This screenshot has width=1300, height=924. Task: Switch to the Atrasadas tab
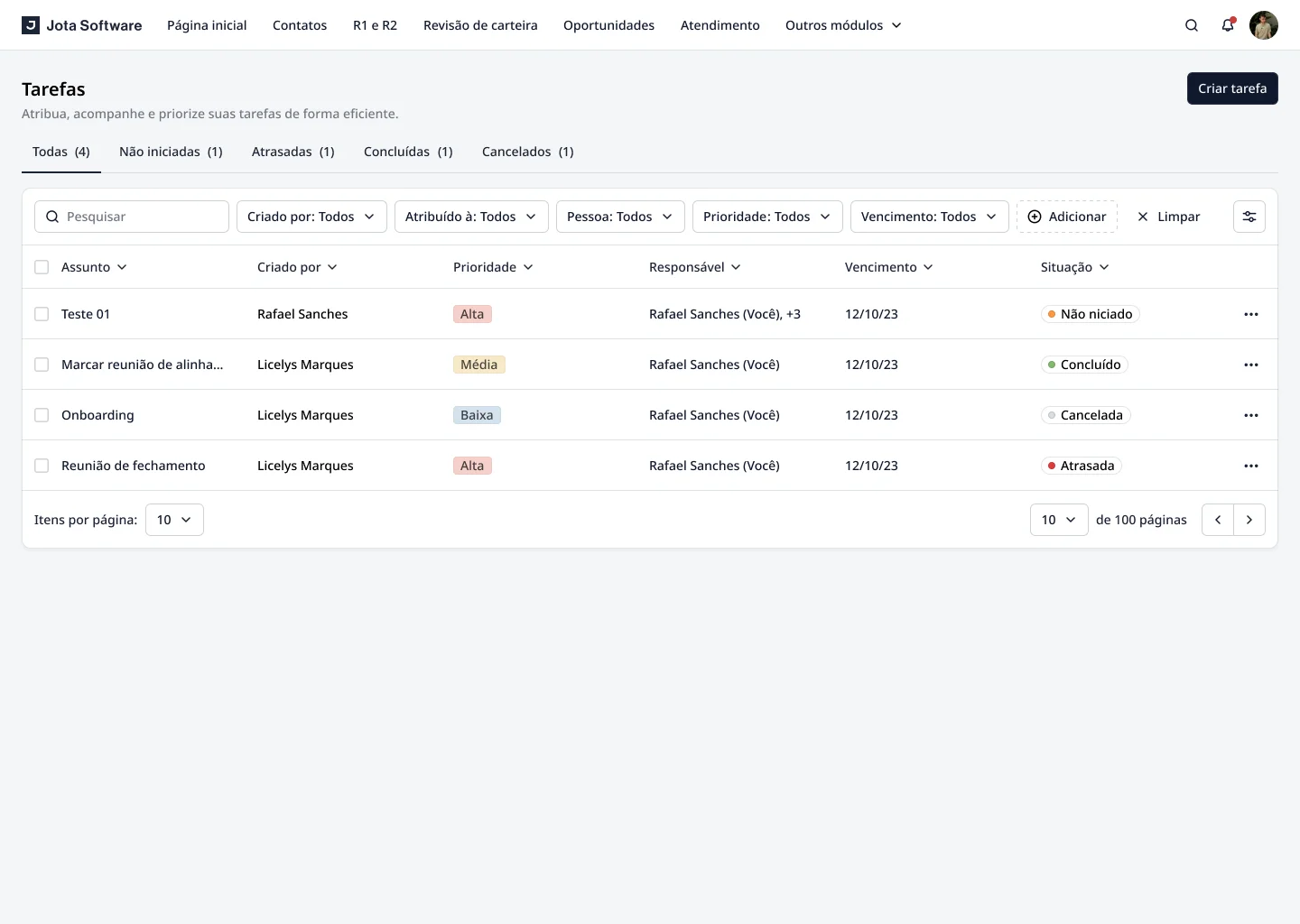coord(292,152)
